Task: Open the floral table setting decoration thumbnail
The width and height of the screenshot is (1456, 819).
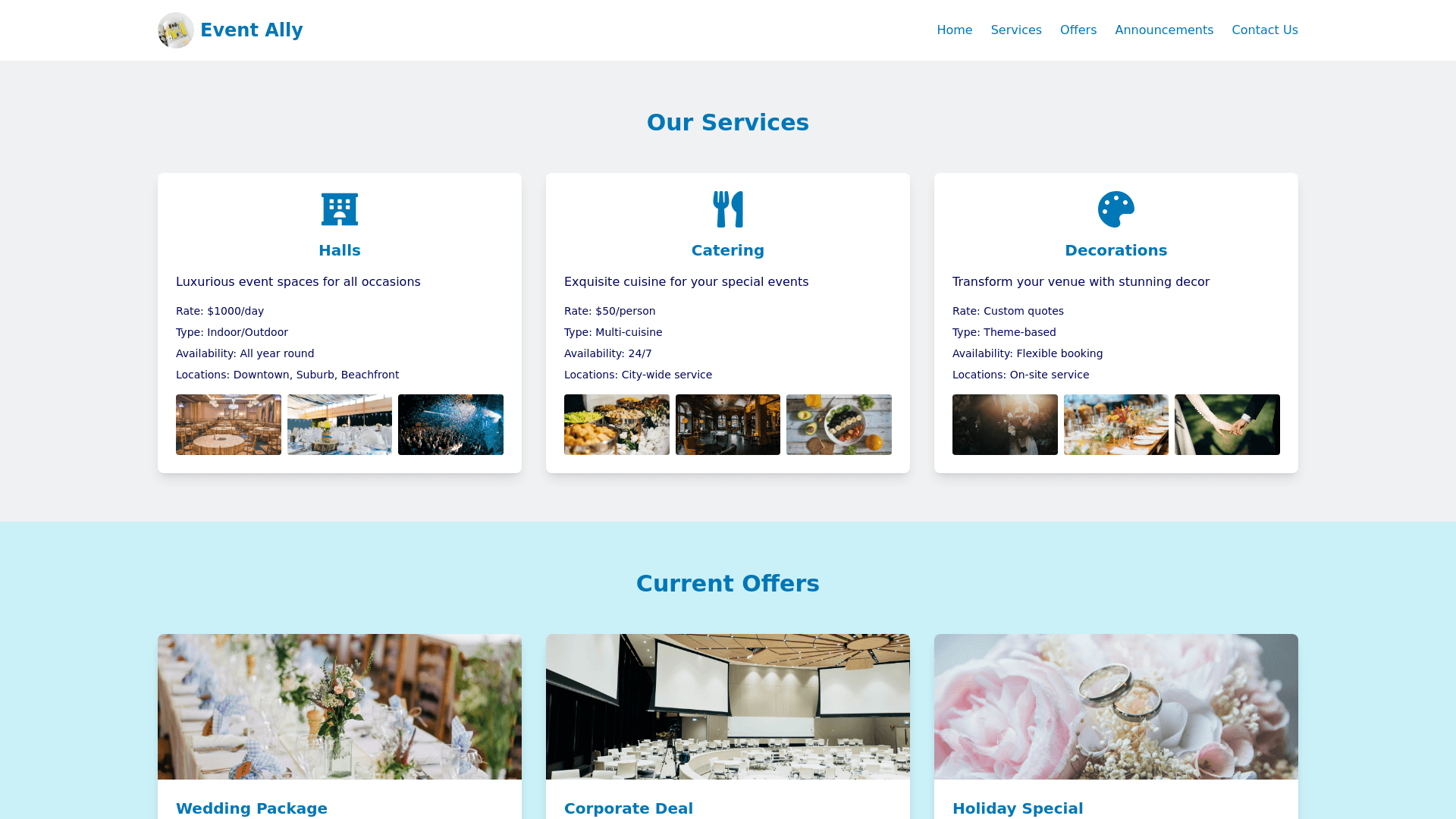Action: tap(1116, 425)
